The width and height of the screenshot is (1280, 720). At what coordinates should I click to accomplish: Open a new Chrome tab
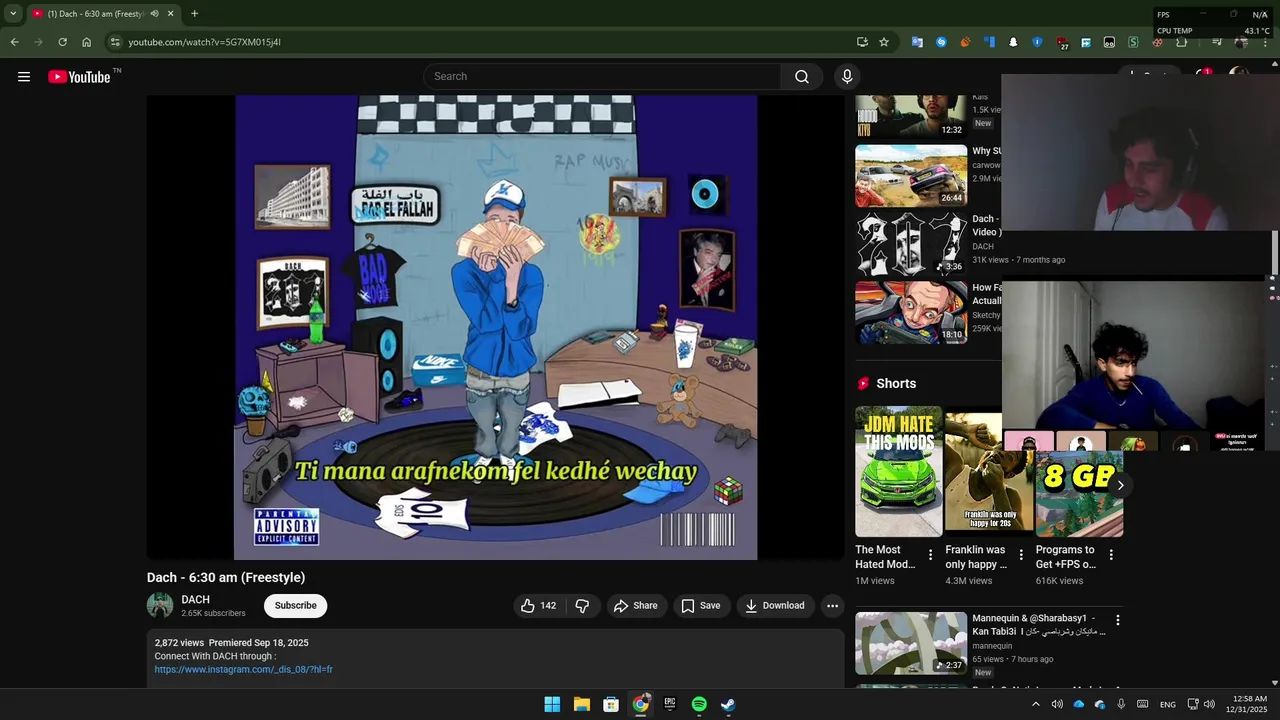point(194,14)
